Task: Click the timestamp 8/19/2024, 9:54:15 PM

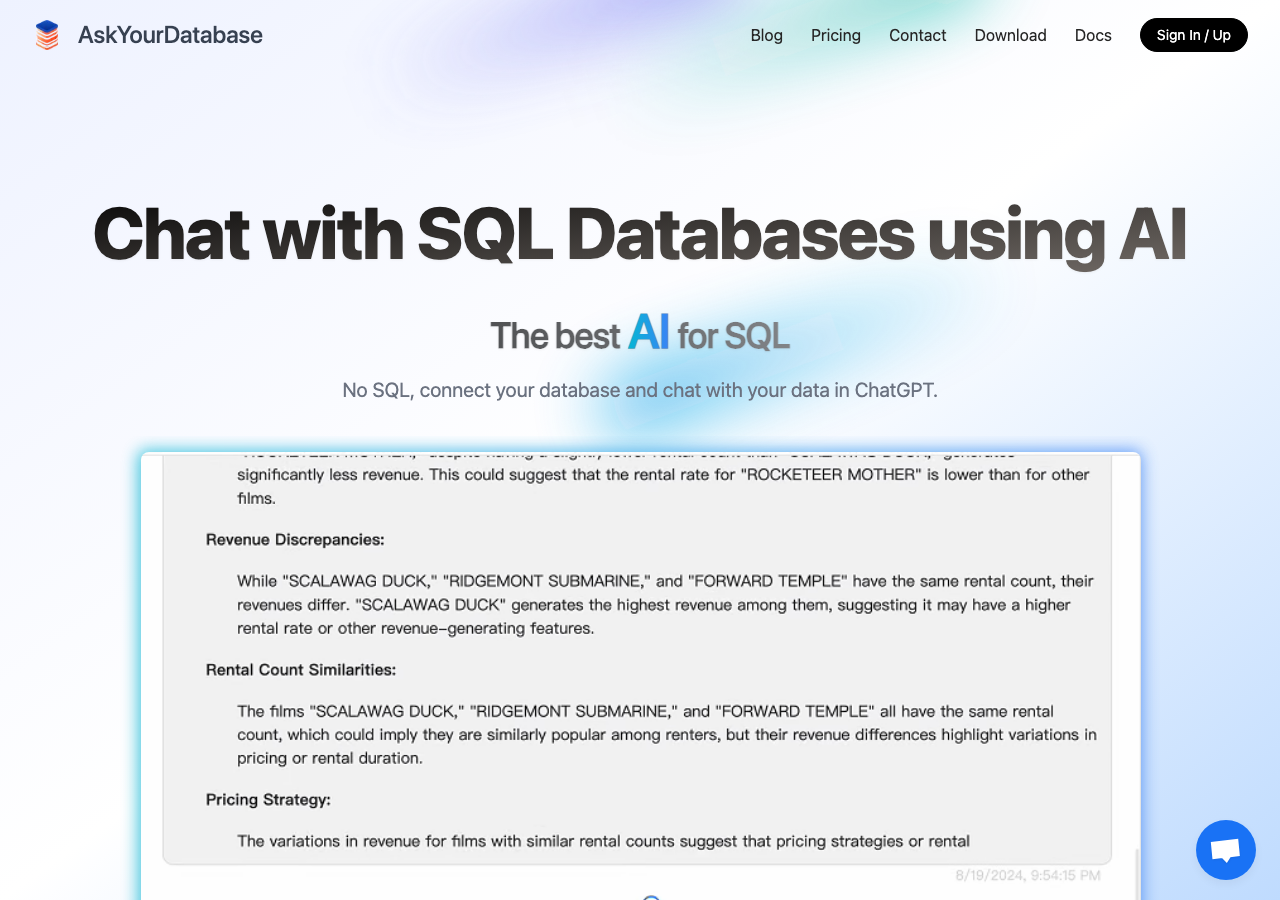Action: [1028, 875]
